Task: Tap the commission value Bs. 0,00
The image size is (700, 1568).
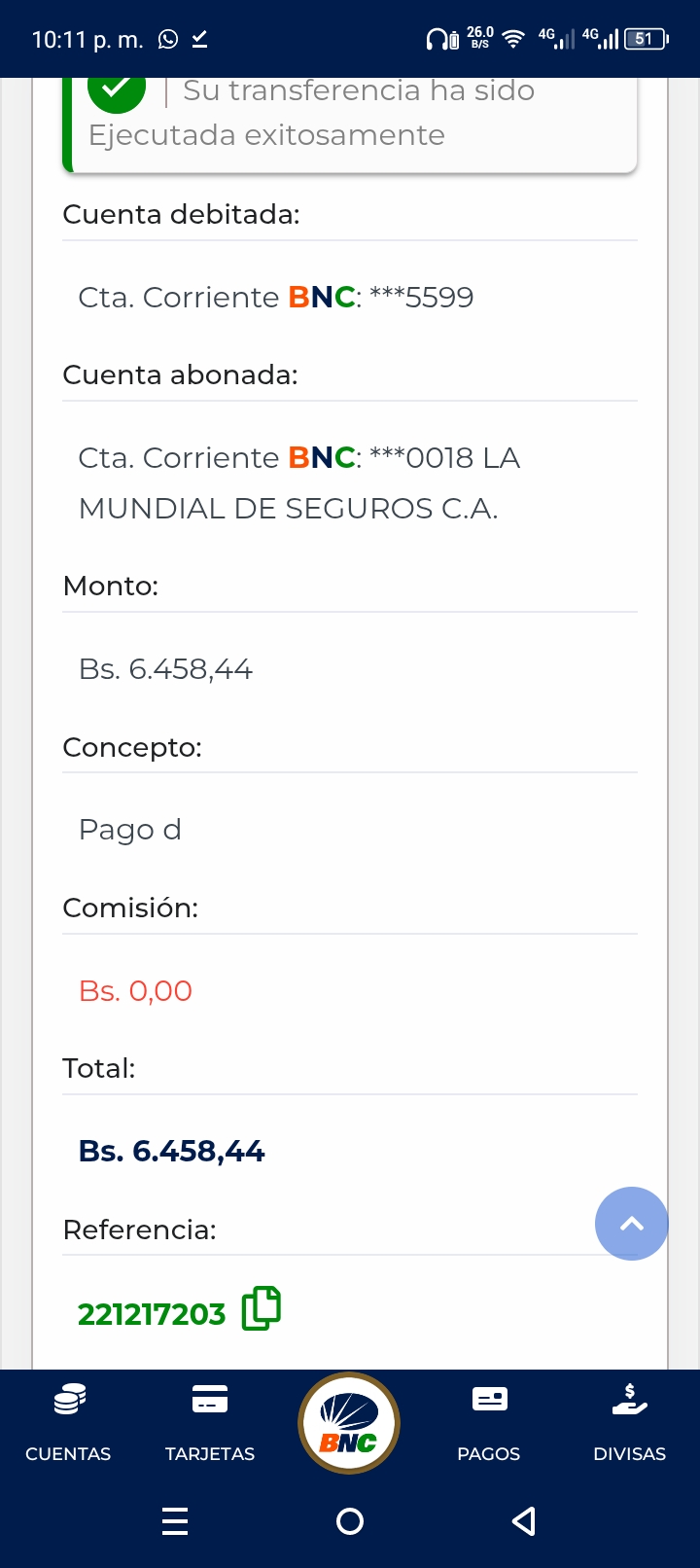Action: (136, 991)
